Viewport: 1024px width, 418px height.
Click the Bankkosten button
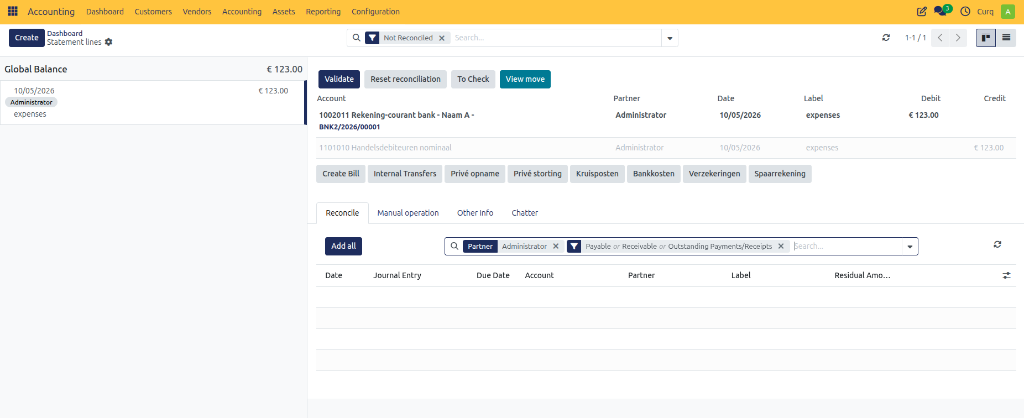[x=654, y=174]
